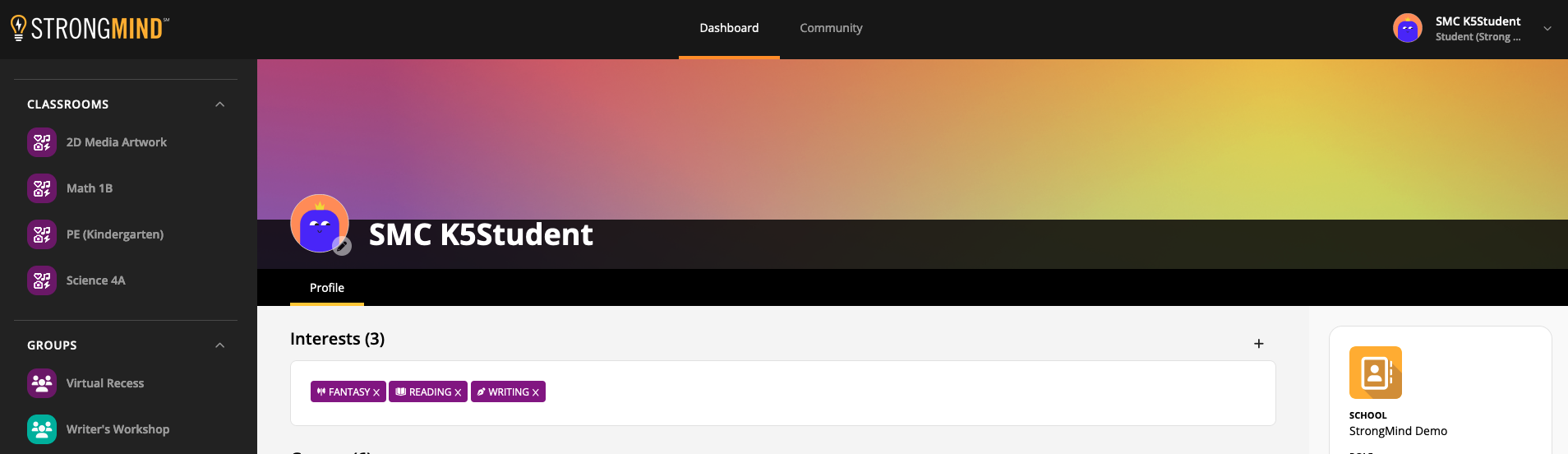Click the StrongMind logo
Image resolution: width=1568 pixels, height=454 pixels.
(90, 28)
